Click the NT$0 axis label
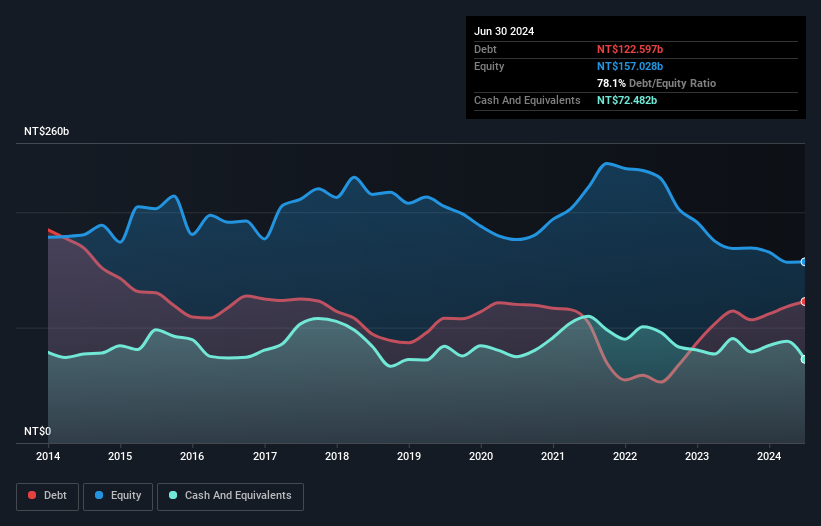 click(x=38, y=431)
